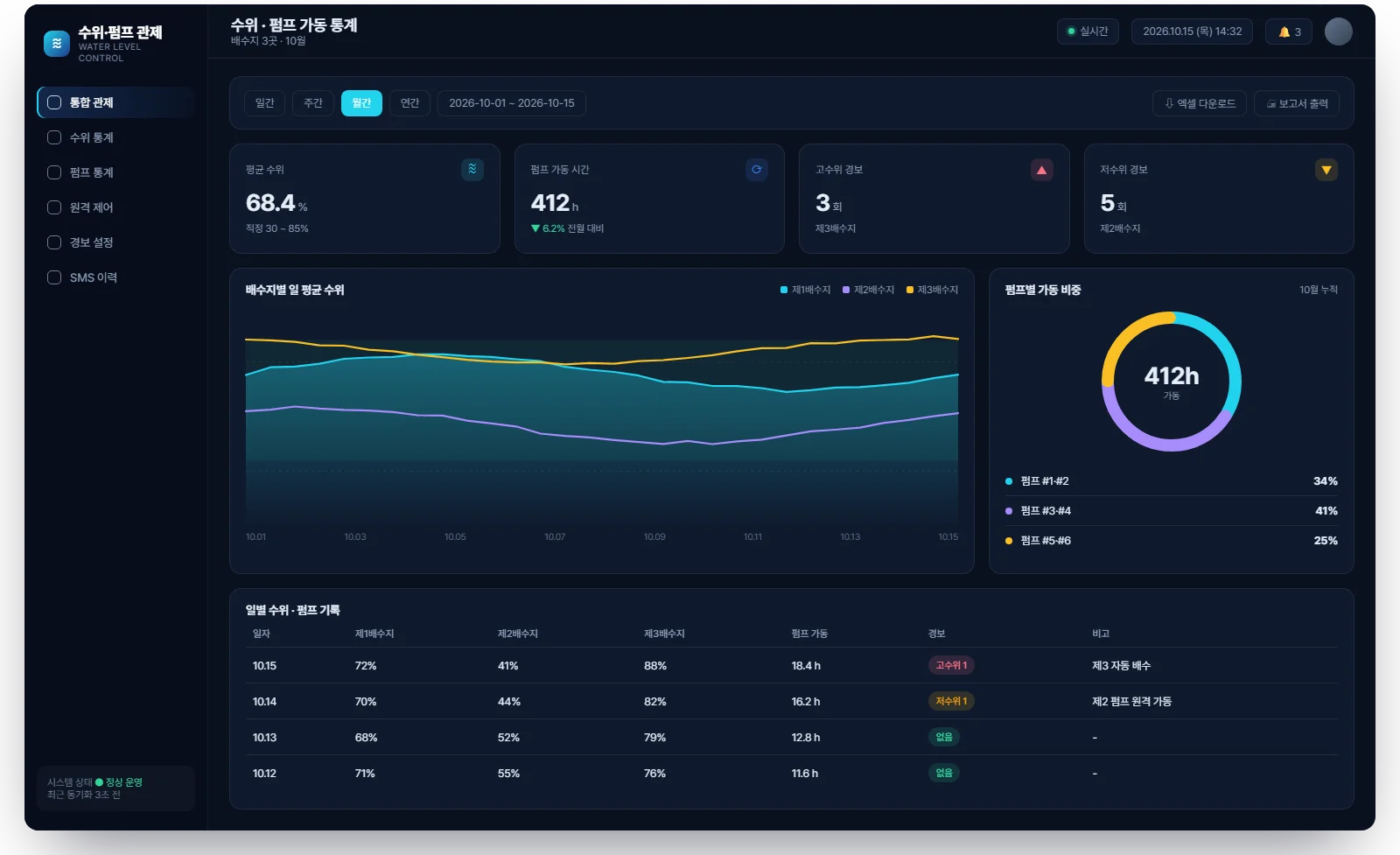Select the 펌프 #5-#6 25% row
The width and height of the screenshot is (1400, 855).
pyautogui.click(x=1171, y=541)
